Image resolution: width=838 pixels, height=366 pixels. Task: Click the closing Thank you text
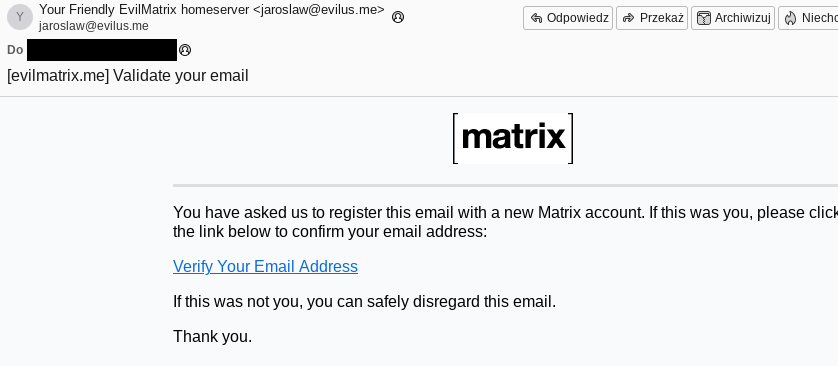point(212,337)
